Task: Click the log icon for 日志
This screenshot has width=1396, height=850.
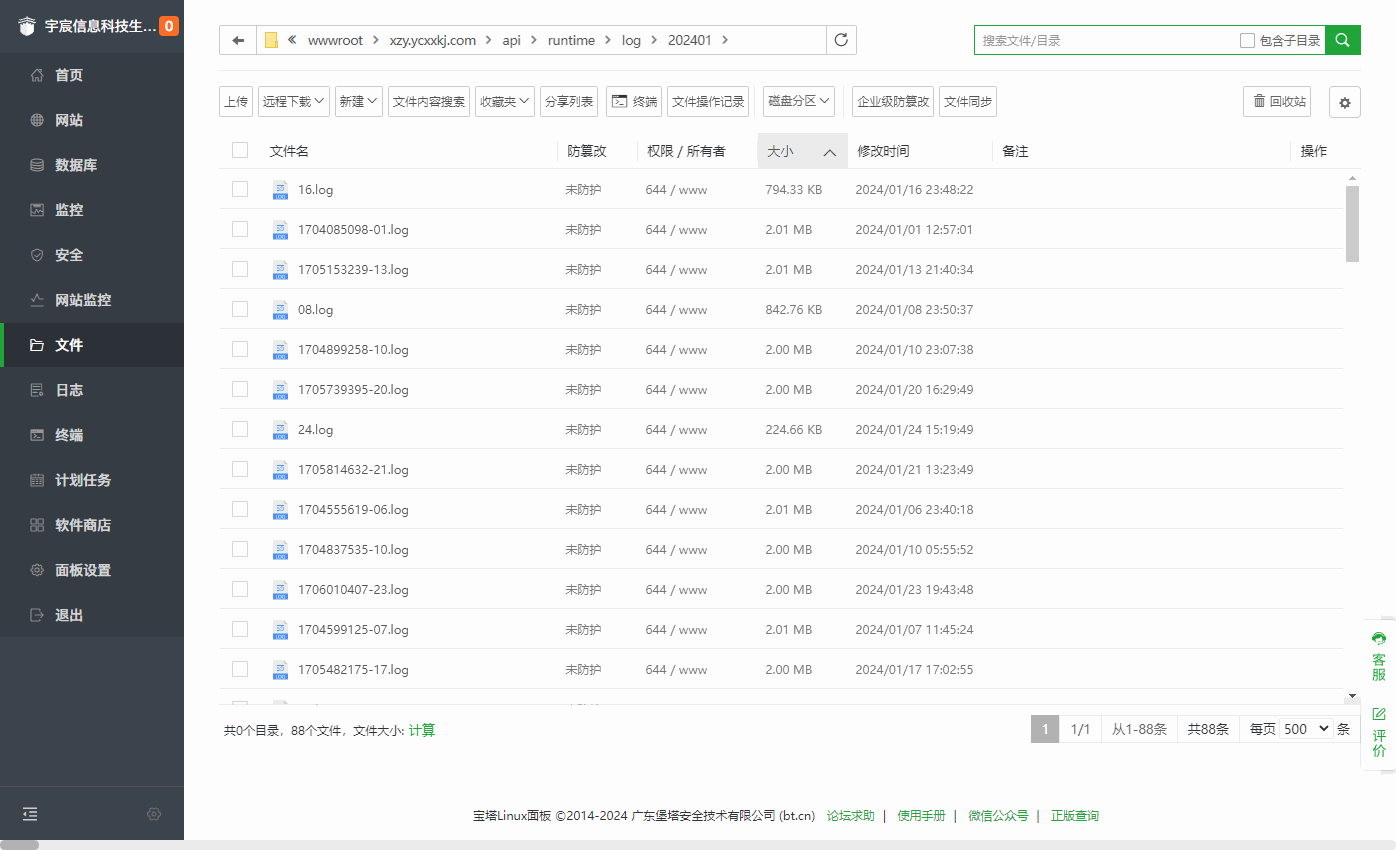Action: (x=37, y=390)
